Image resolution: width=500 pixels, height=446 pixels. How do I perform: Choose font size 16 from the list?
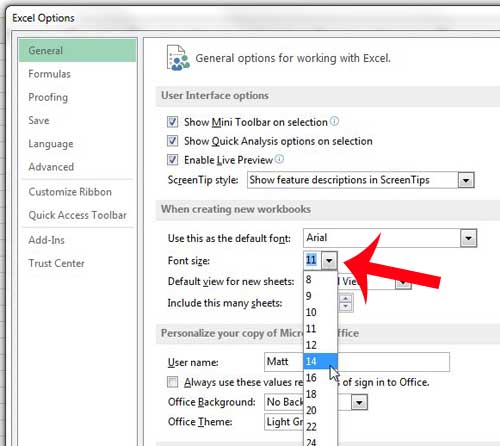coord(320,377)
